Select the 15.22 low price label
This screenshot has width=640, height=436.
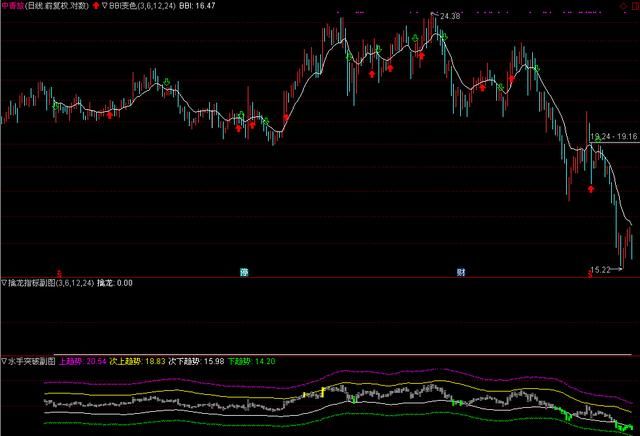pyautogui.click(x=600, y=269)
